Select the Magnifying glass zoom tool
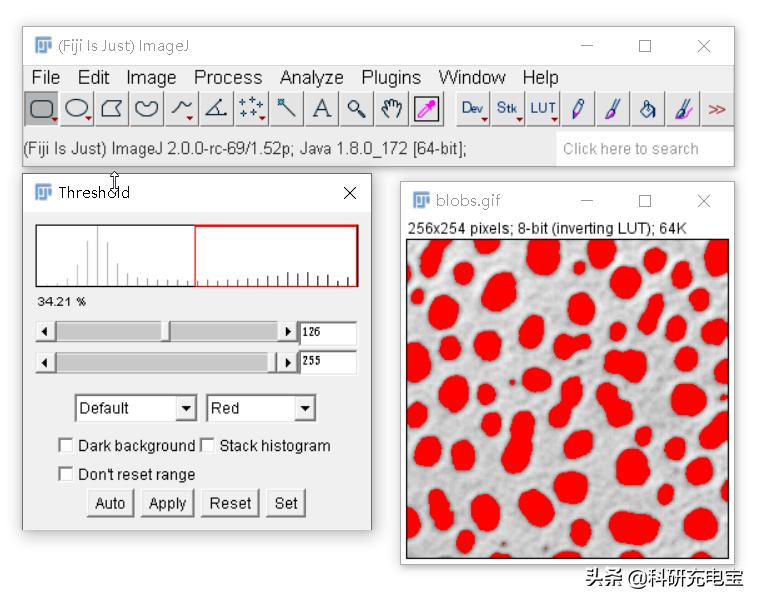This screenshot has width=760, height=604. (x=356, y=109)
